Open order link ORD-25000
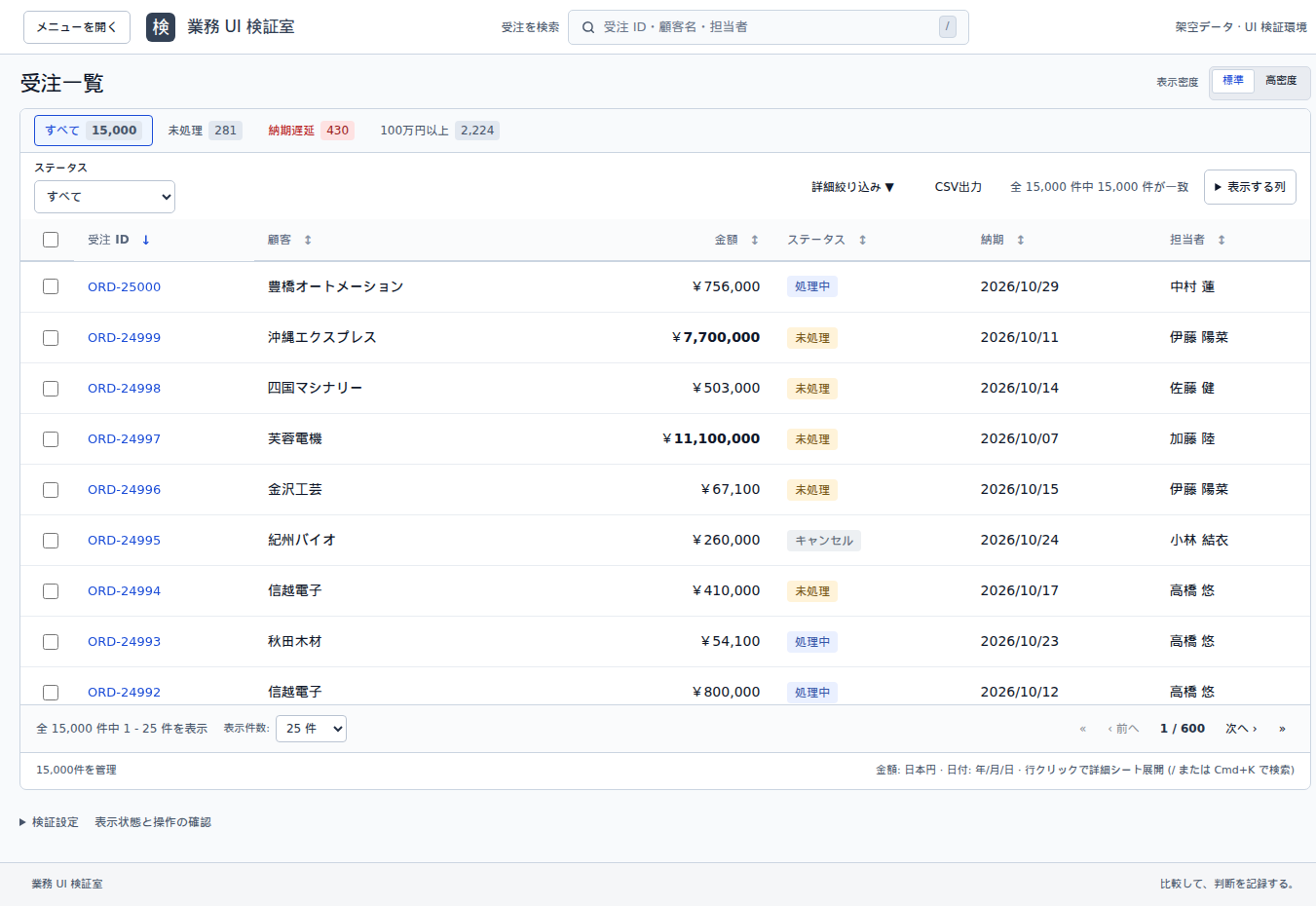This screenshot has height=906, width=1316. (124, 286)
